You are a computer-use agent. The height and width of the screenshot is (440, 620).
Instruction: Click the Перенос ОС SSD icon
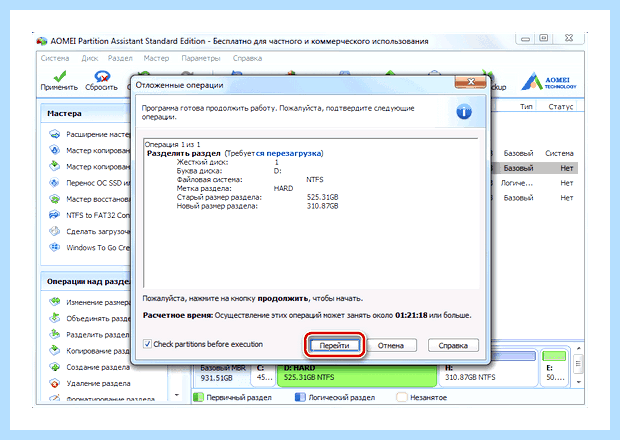[55, 183]
